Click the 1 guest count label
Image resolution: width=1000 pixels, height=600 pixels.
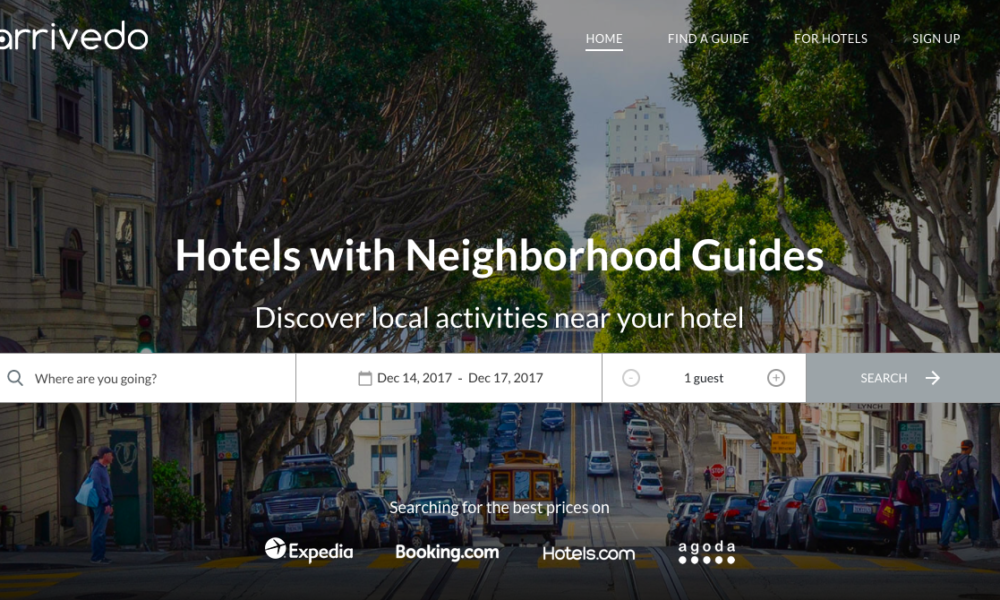[703, 378]
